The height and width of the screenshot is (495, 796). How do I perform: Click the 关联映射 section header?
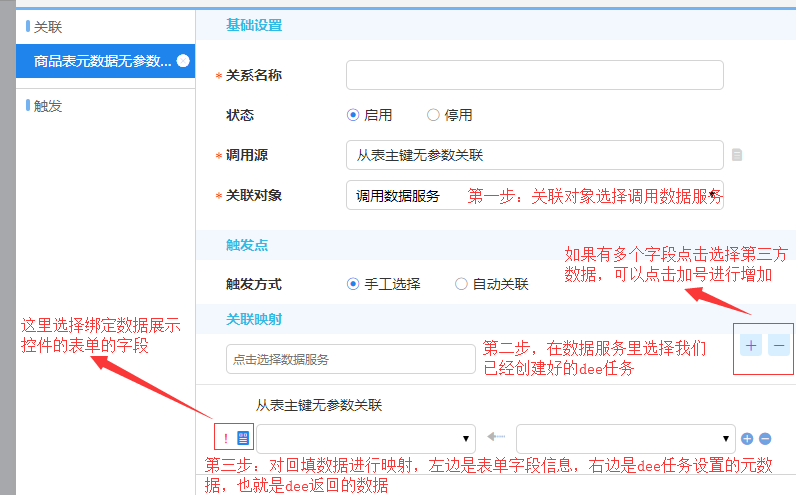[254, 319]
